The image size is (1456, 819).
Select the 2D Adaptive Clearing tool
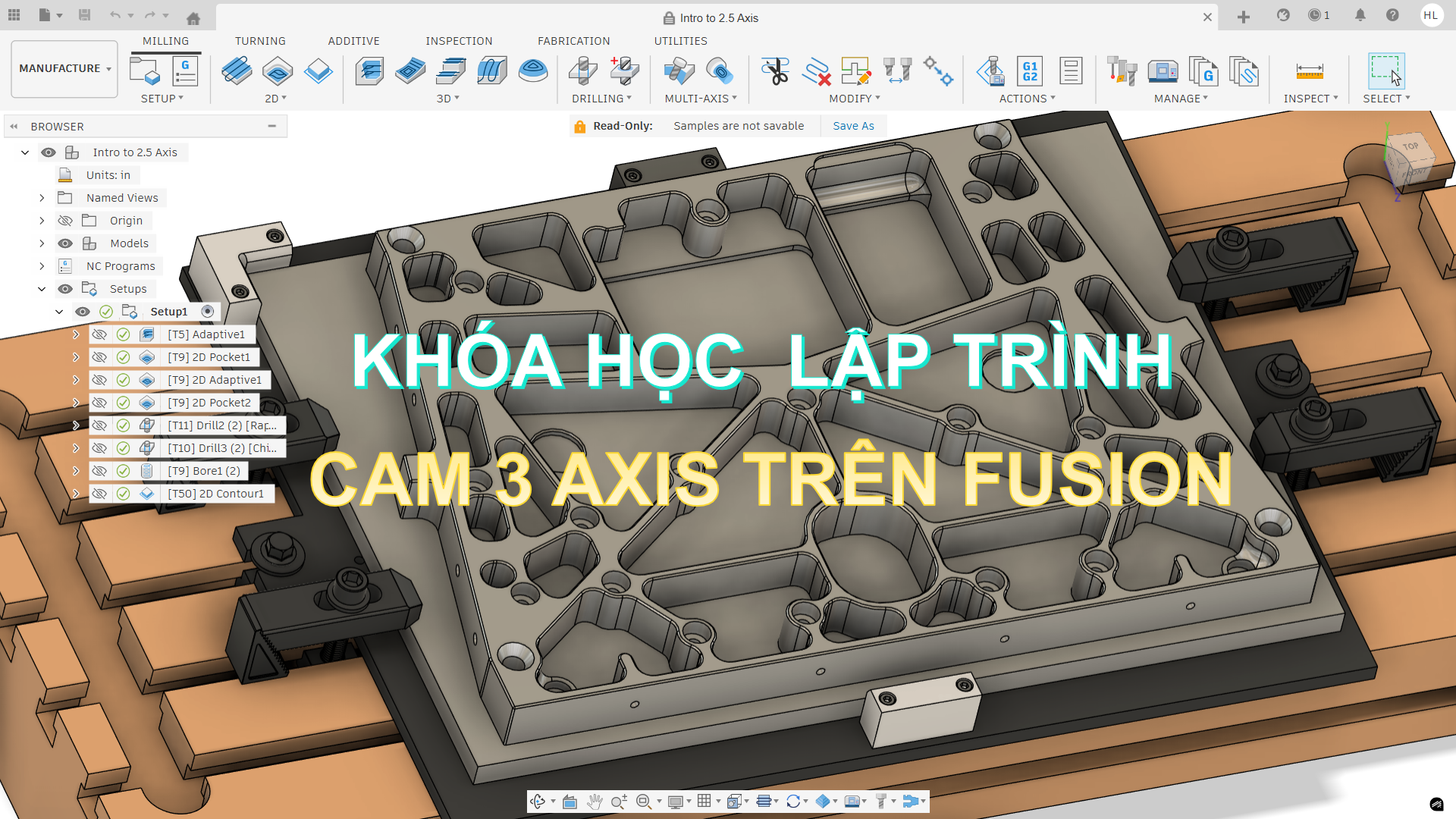[x=237, y=71]
